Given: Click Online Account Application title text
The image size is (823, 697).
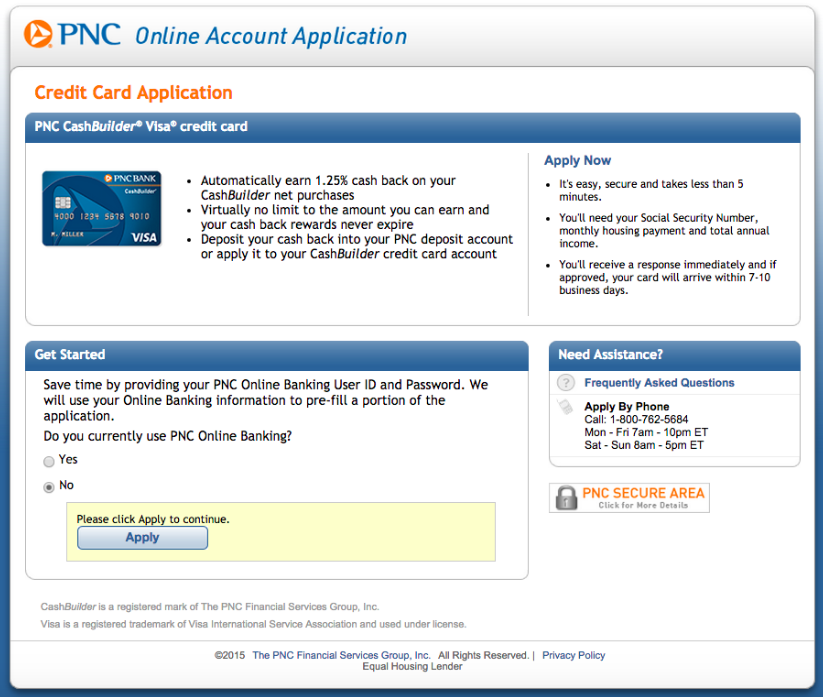Looking at the screenshot, I should pyautogui.click(x=270, y=35).
